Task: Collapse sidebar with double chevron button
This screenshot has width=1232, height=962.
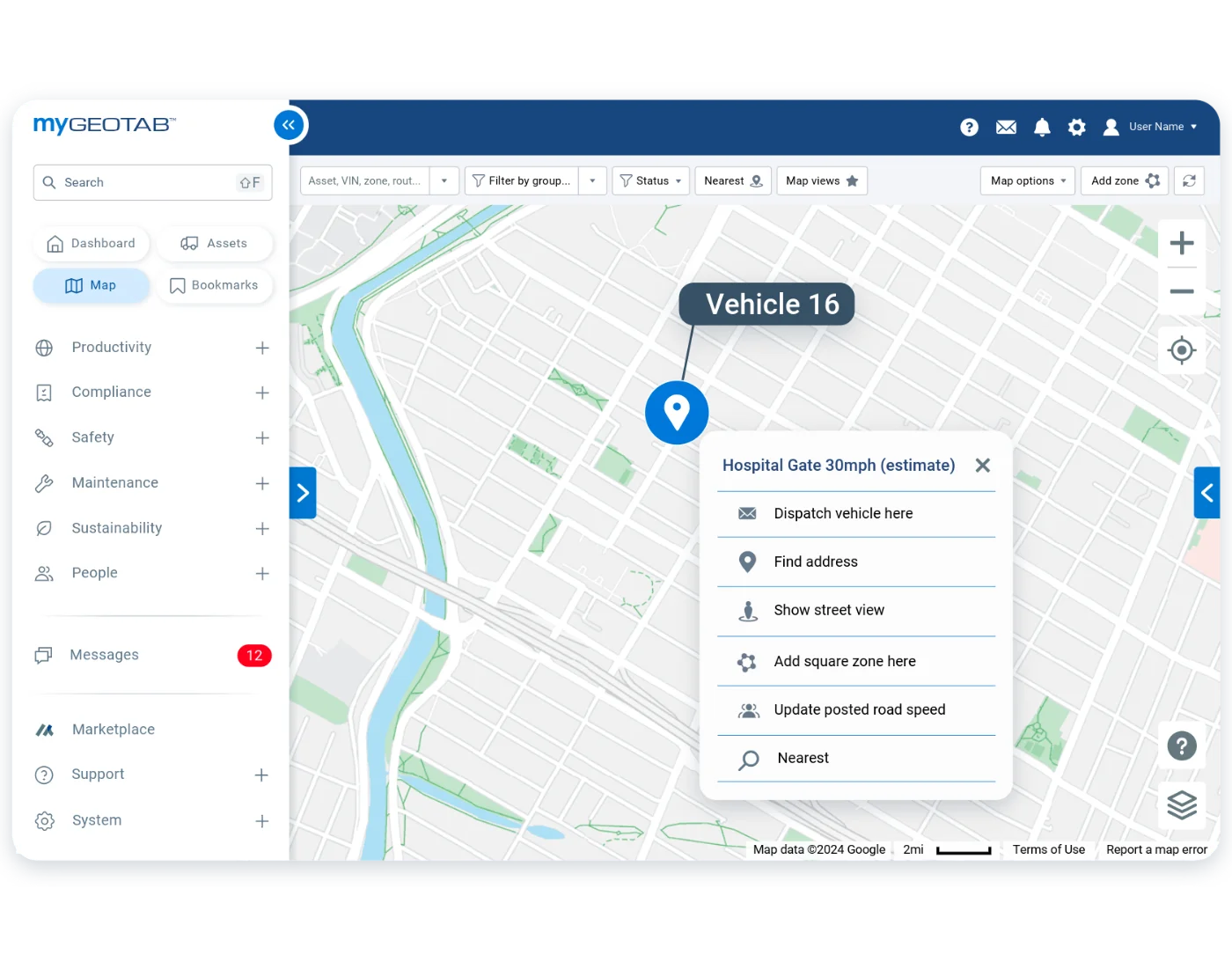Action: 289,125
